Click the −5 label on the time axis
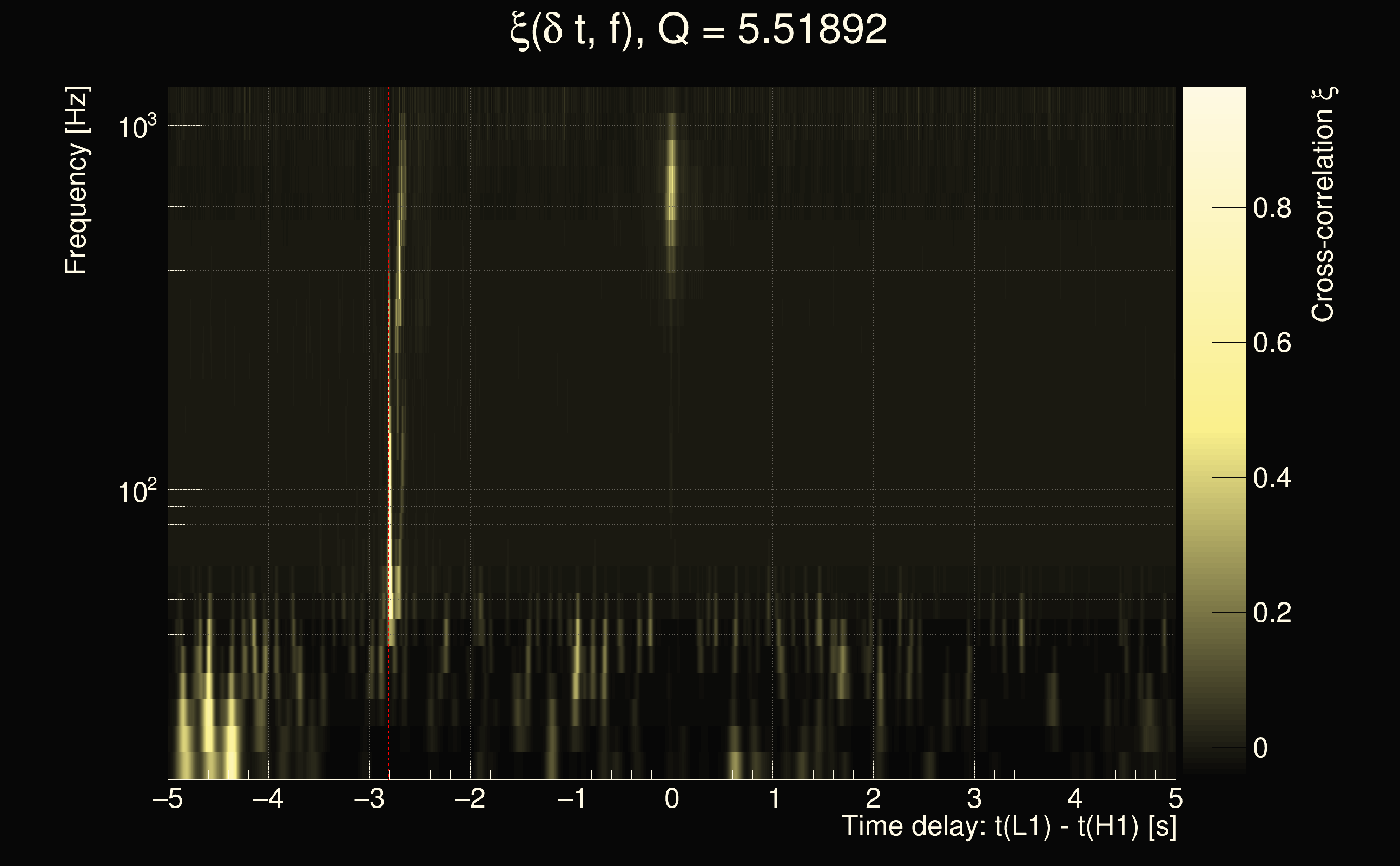 pyautogui.click(x=168, y=798)
